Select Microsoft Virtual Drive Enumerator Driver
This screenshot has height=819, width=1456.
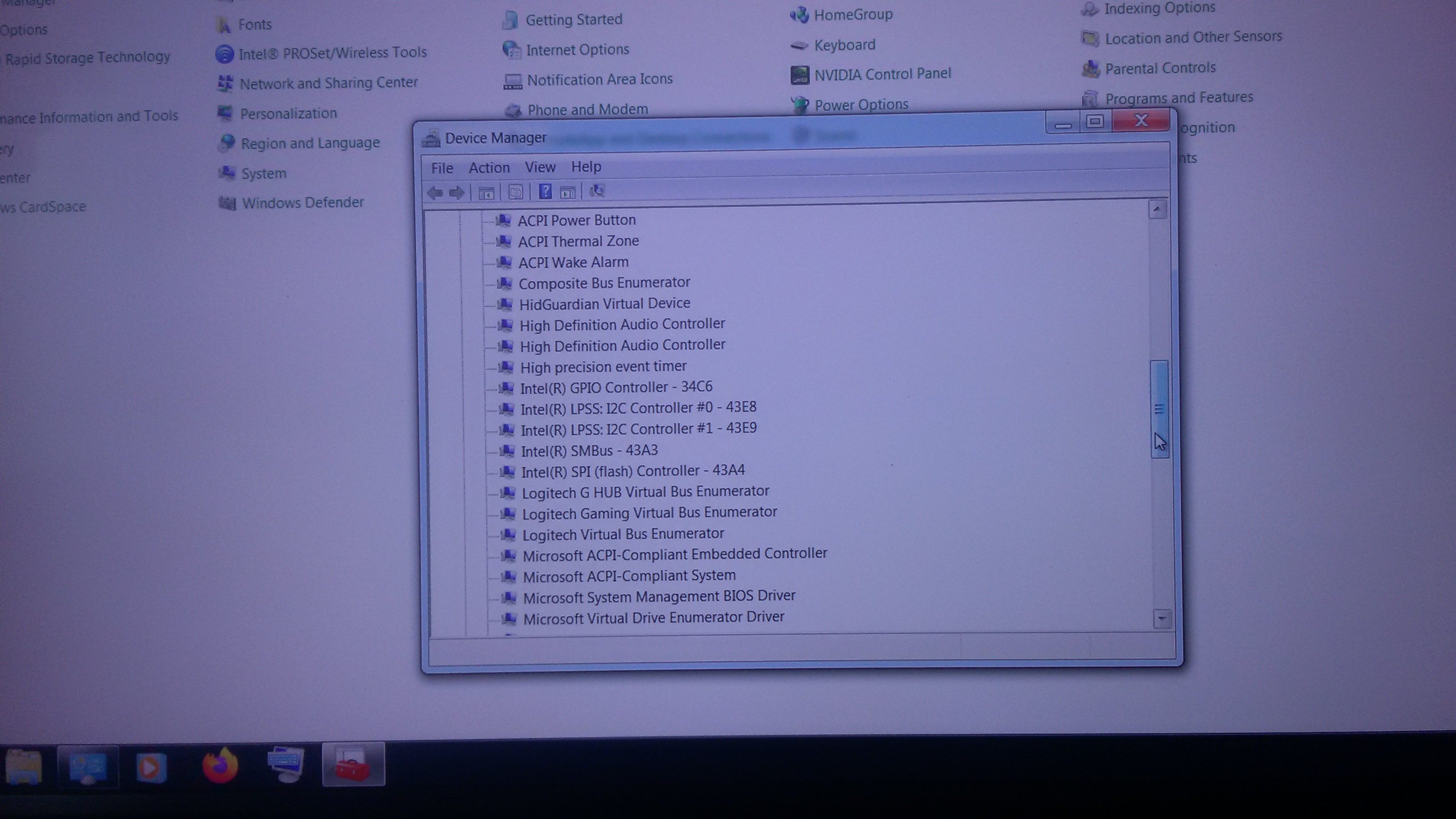coord(654,617)
